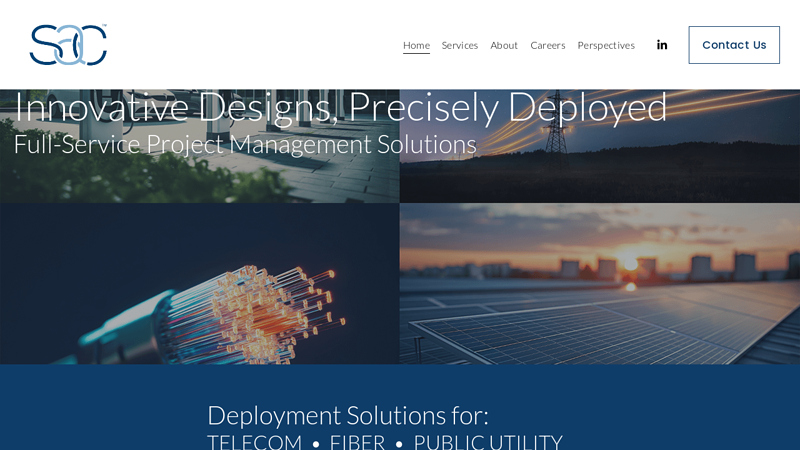Select the FIBER text in the banner
This screenshot has height=450, width=800.
coord(357,442)
